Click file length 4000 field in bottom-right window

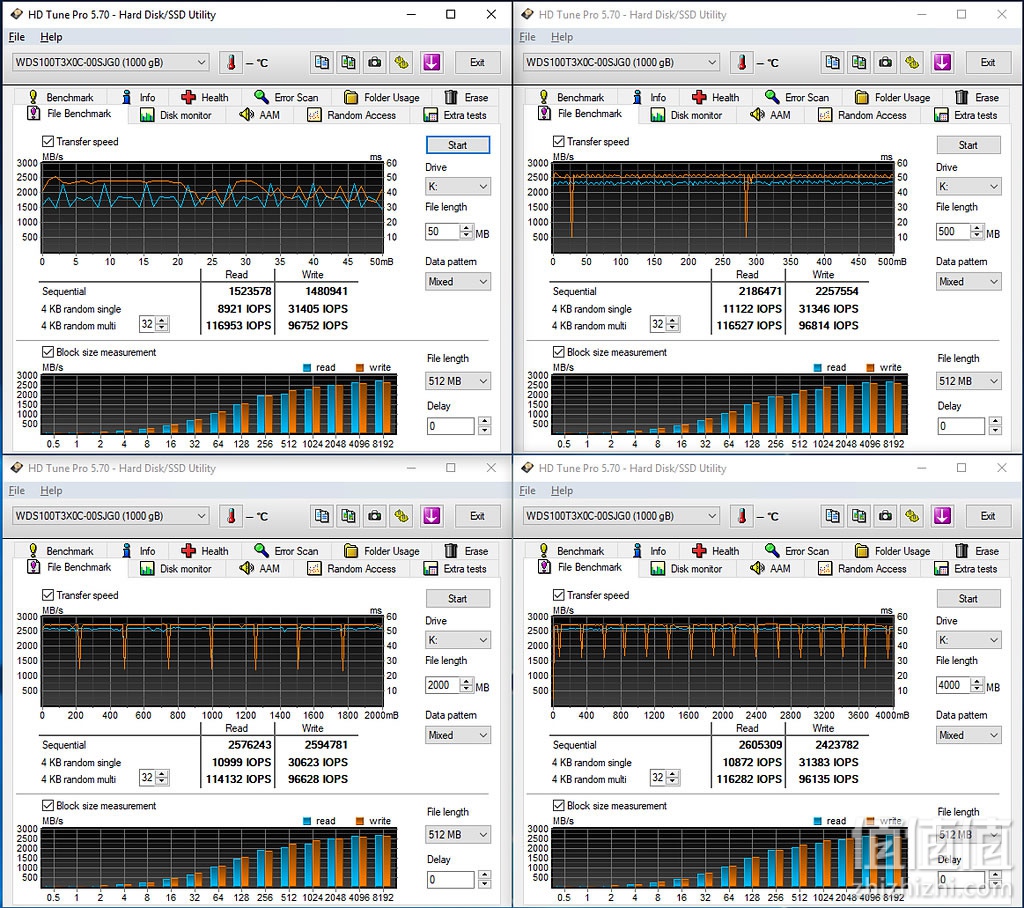coord(953,685)
